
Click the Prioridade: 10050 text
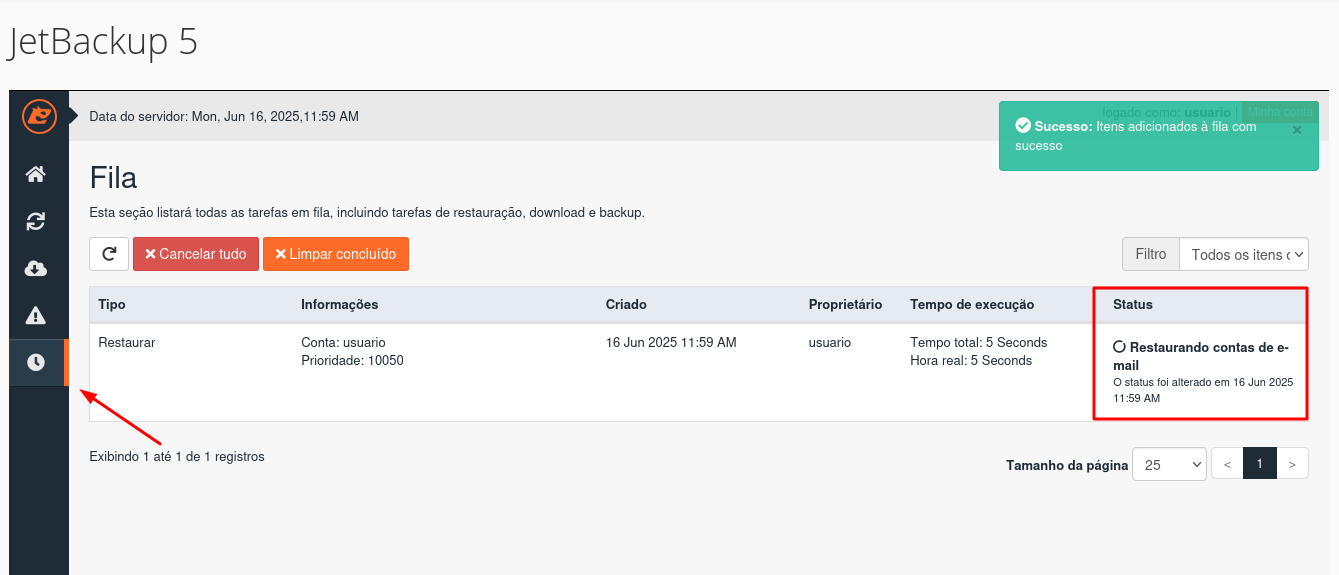tap(352, 360)
